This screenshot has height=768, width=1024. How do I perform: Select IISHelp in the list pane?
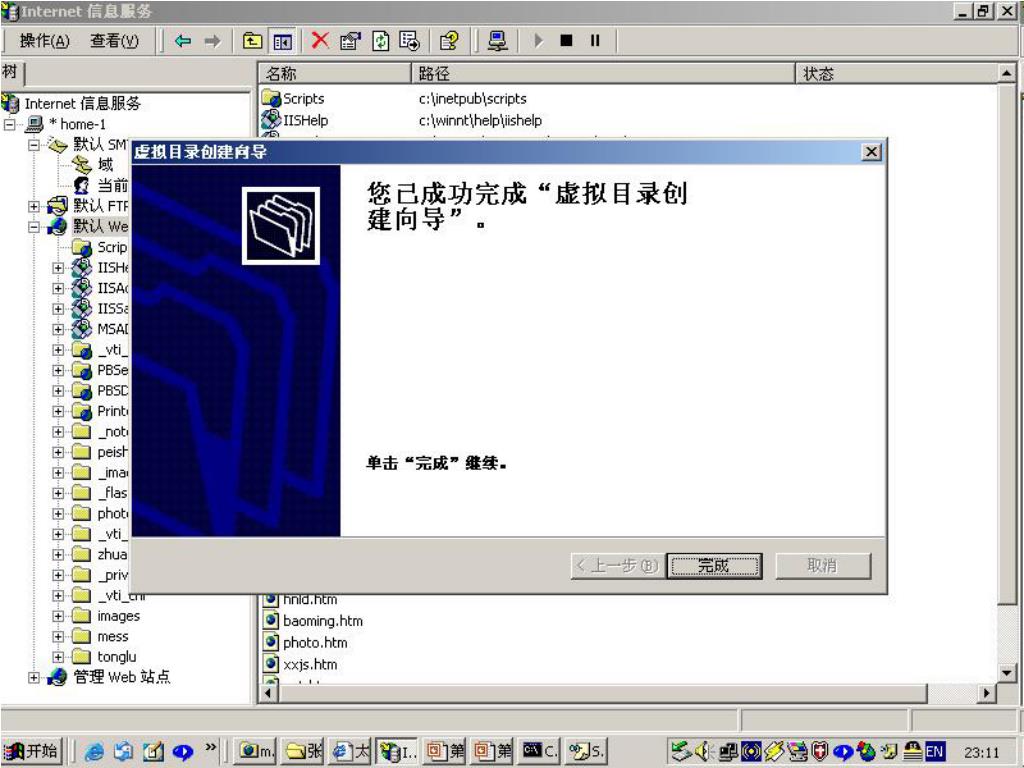305,120
